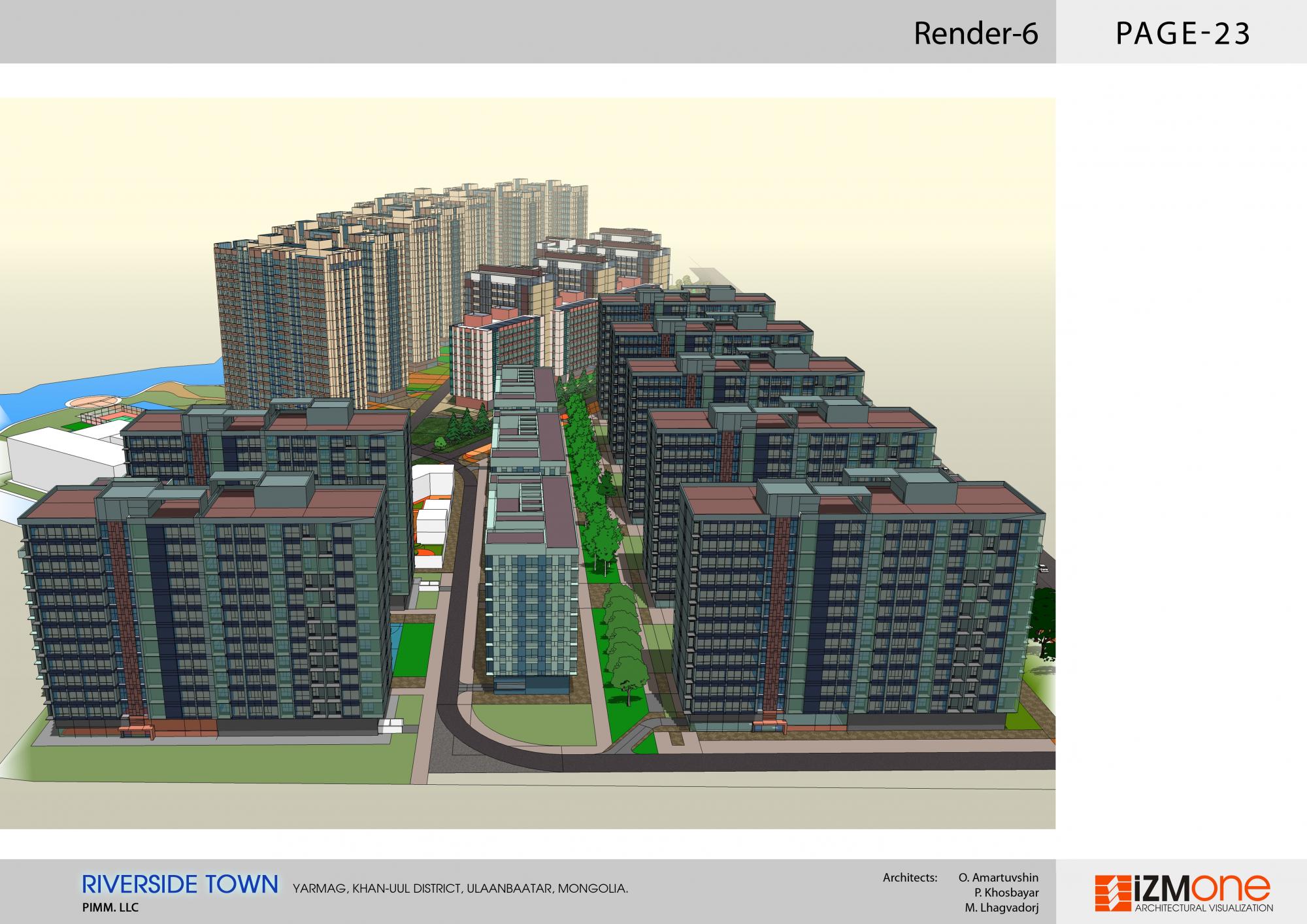1307x924 pixels.
Task: Click the 'YARMAG, KHAN-UUL DISTRICT' address line
Action: (460, 889)
